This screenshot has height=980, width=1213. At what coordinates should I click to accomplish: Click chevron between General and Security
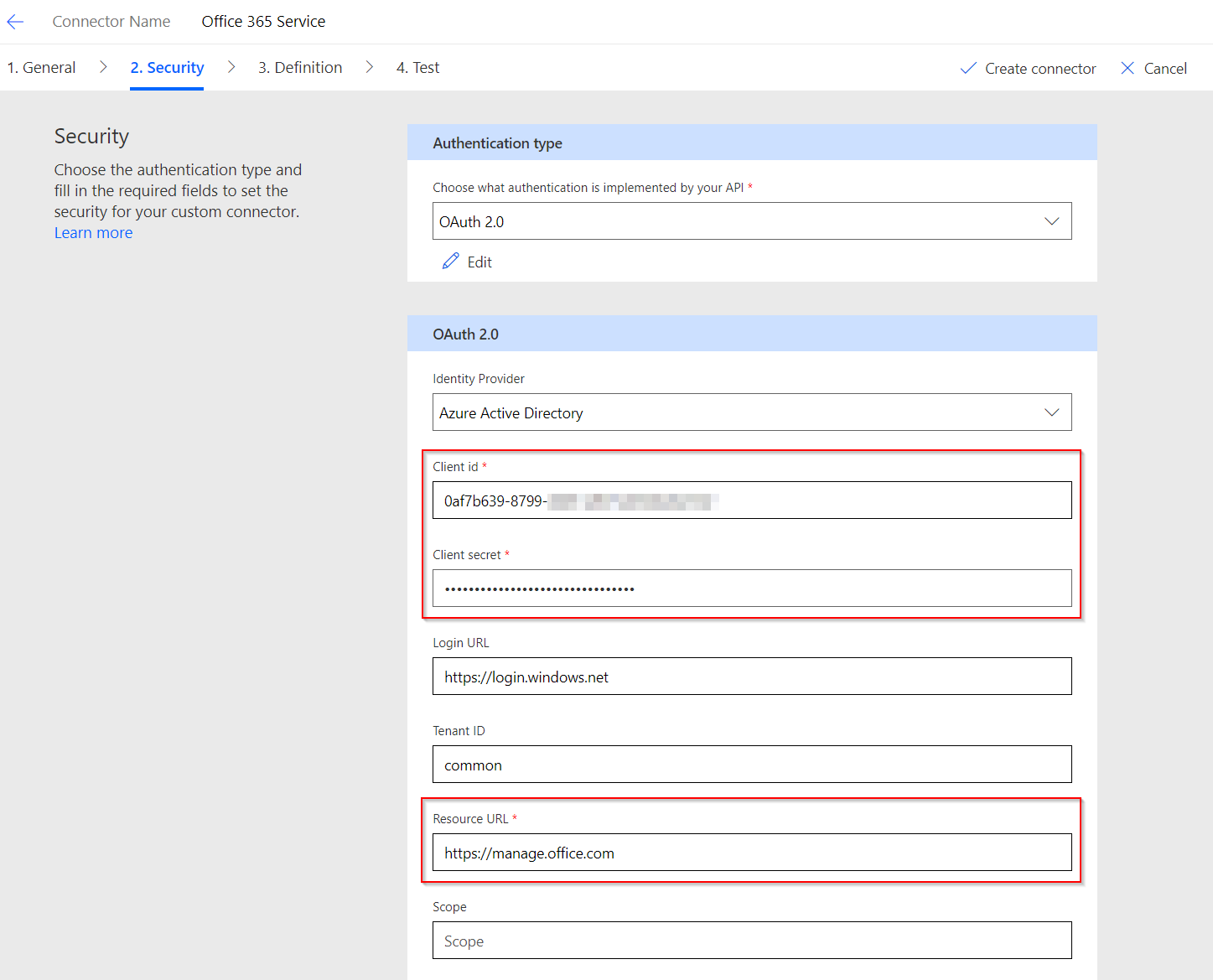pos(103,67)
